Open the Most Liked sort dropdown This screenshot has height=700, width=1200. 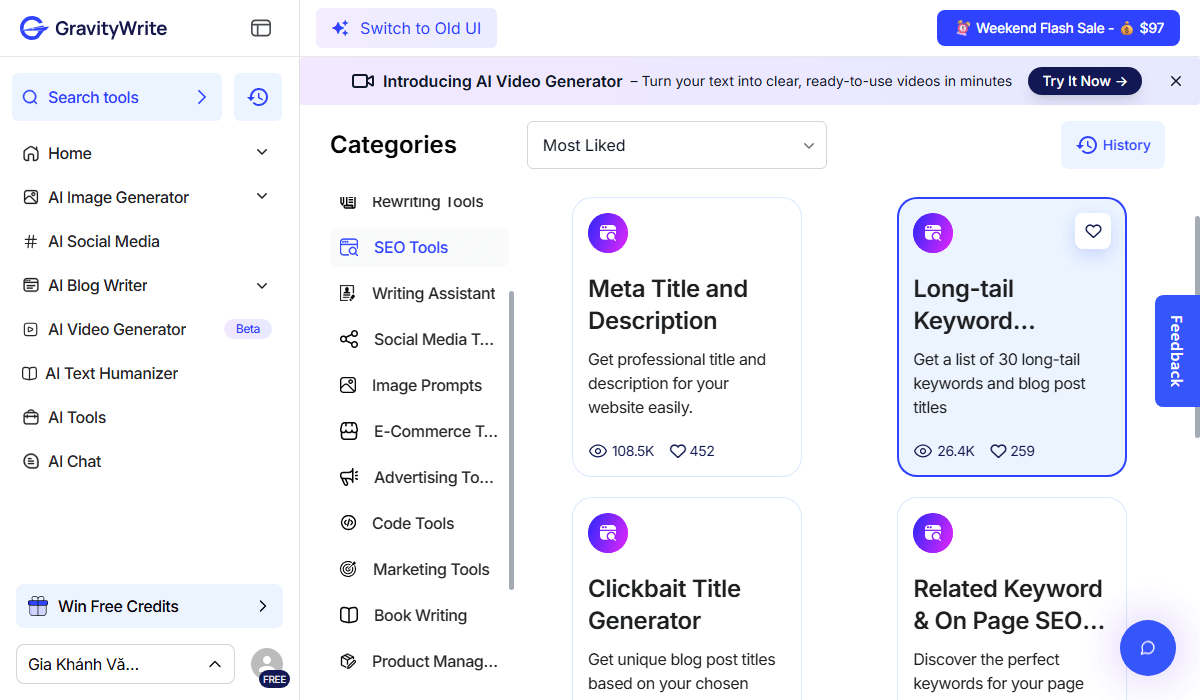click(677, 145)
